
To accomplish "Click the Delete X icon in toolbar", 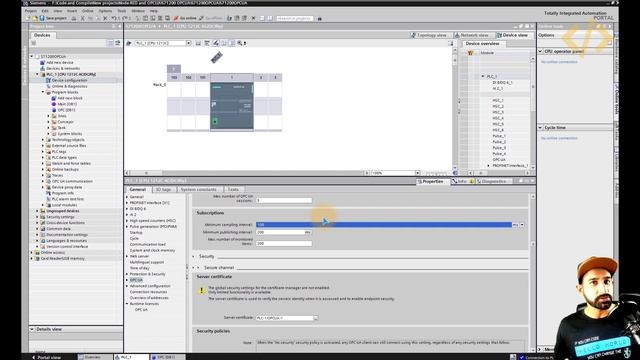I will point(105,18).
